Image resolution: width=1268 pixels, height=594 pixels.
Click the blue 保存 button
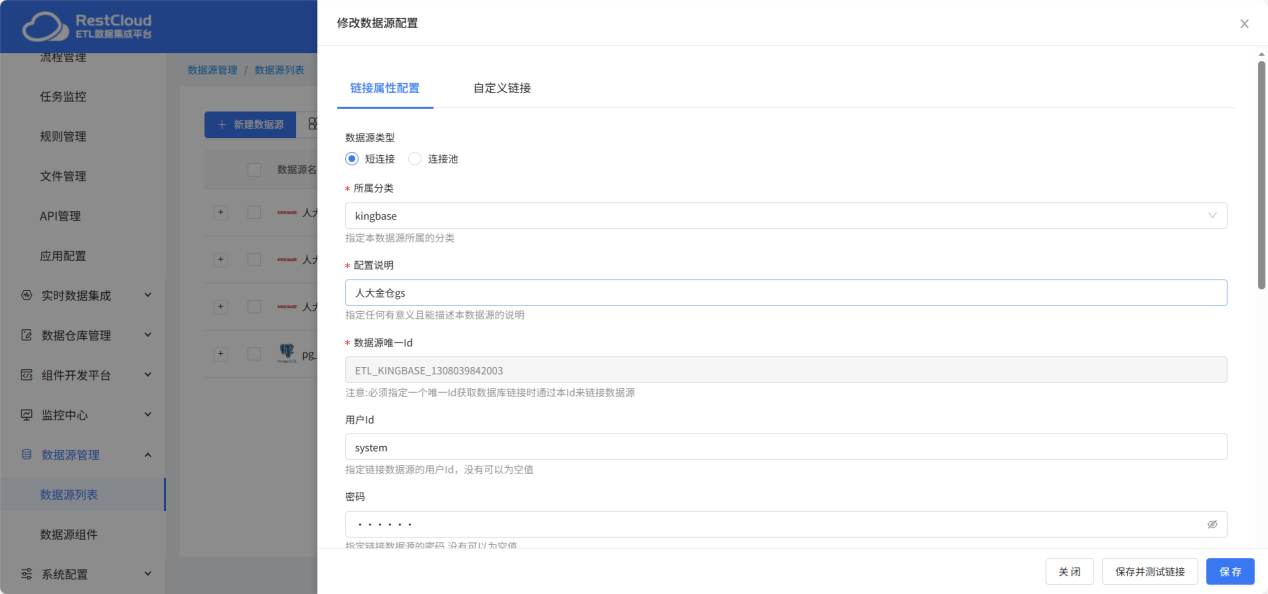(x=1229, y=571)
